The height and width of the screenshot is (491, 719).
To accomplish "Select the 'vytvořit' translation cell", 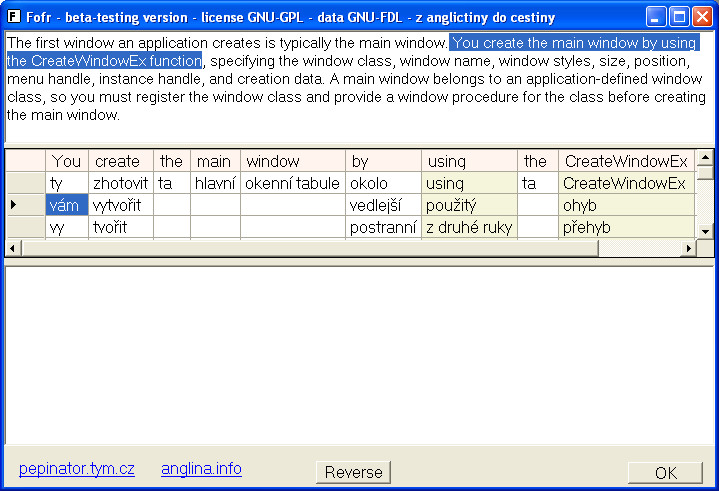I will (121, 205).
